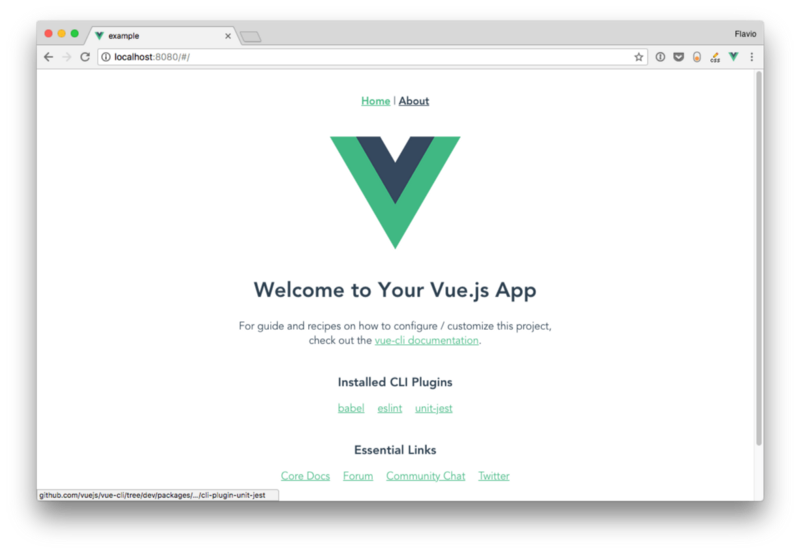Navigate to the About page link
The image size is (800, 553).
[x=414, y=101]
